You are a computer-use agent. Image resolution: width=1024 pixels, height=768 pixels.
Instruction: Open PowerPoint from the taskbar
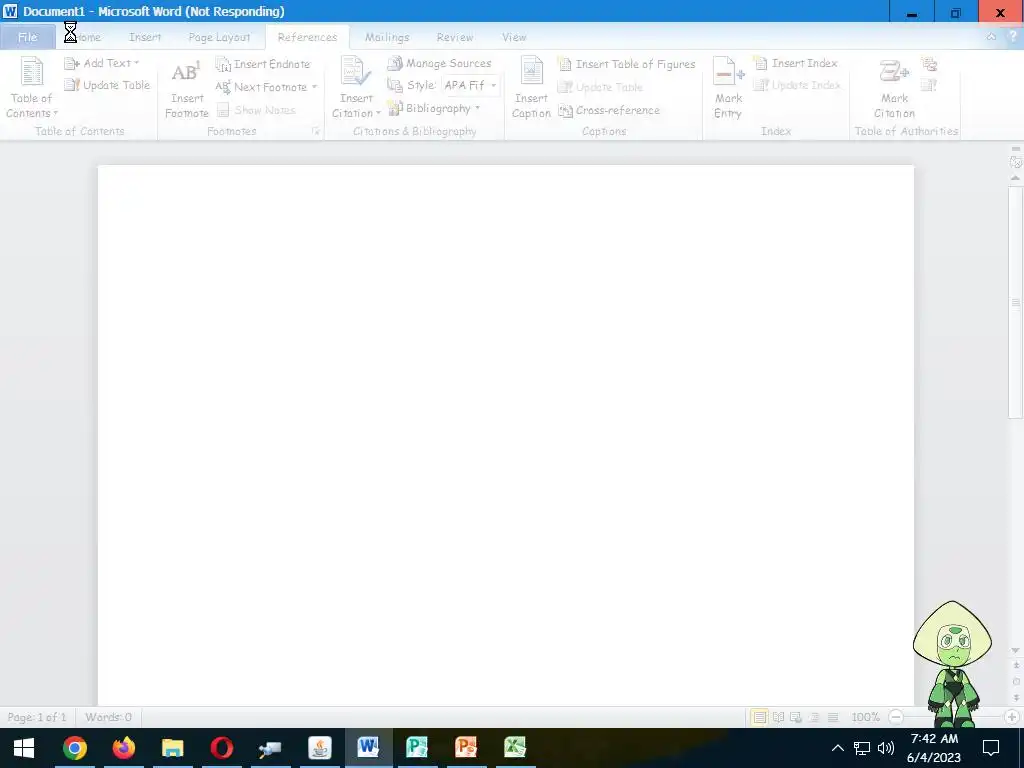pos(466,748)
